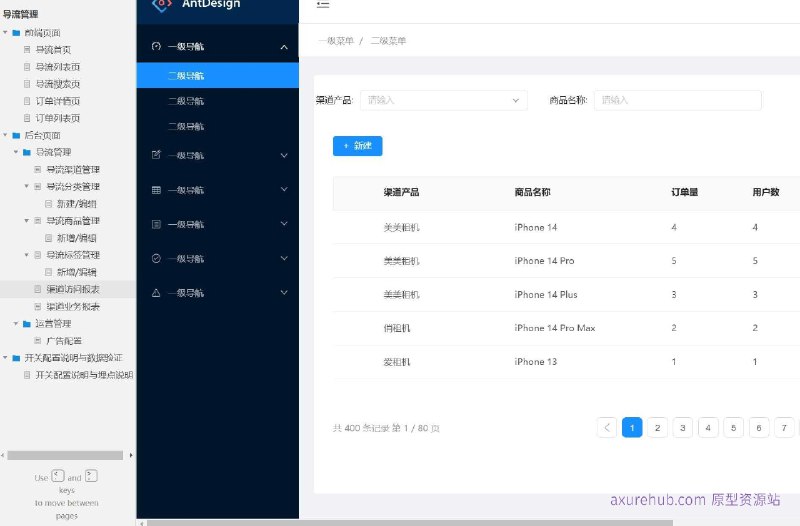Viewport: 800px width, 526px height.
Task: Click the 商品名称 input field
Action: coord(678,100)
